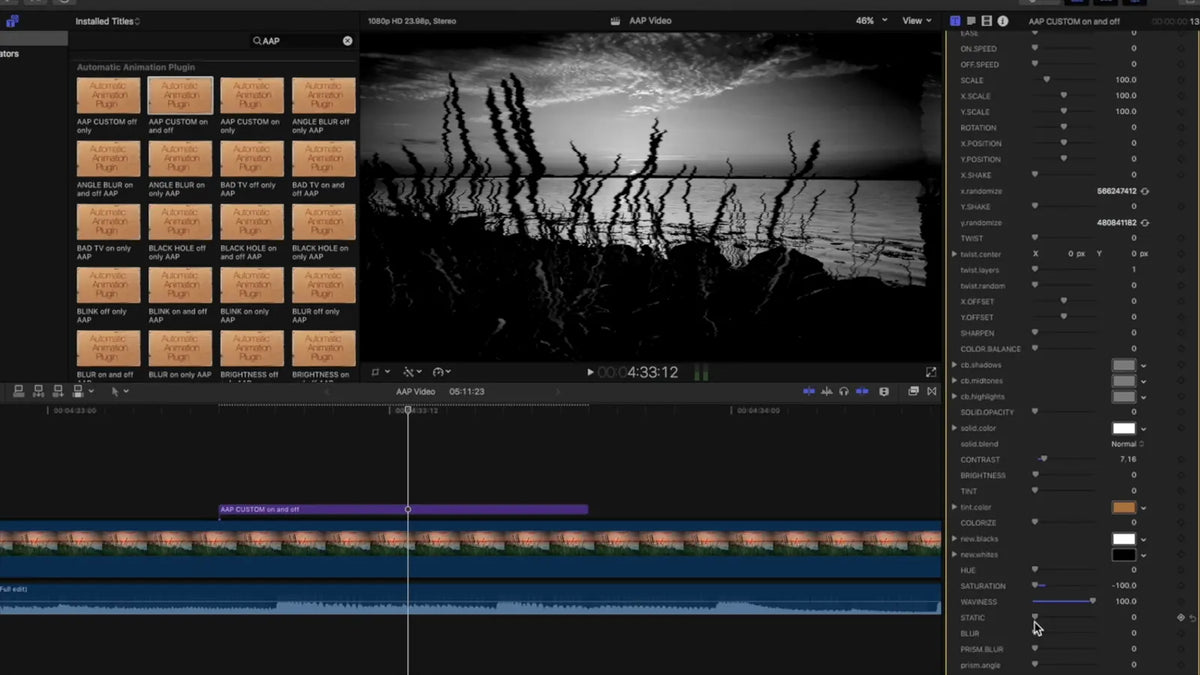Regenerate the y.randomize seed value
Screen dimensions: 1200x675
click(1145, 223)
